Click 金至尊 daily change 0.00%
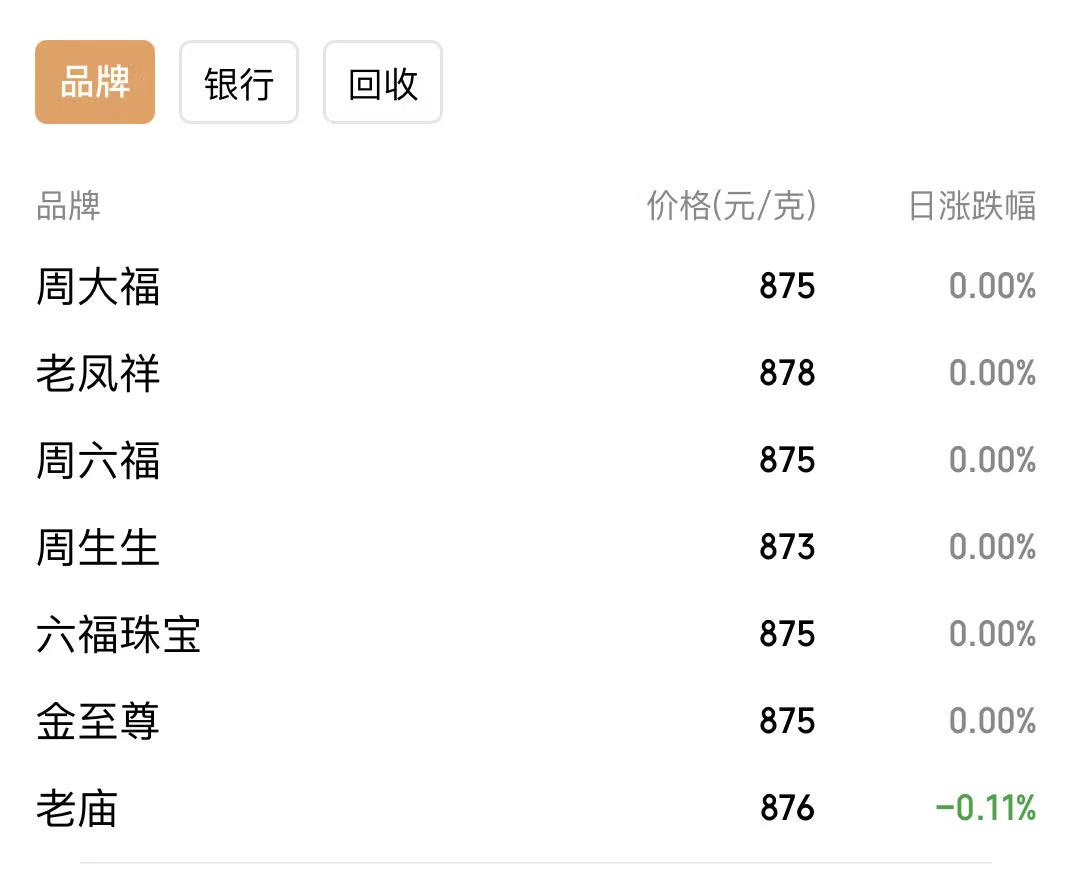 pyautogui.click(x=993, y=721)
